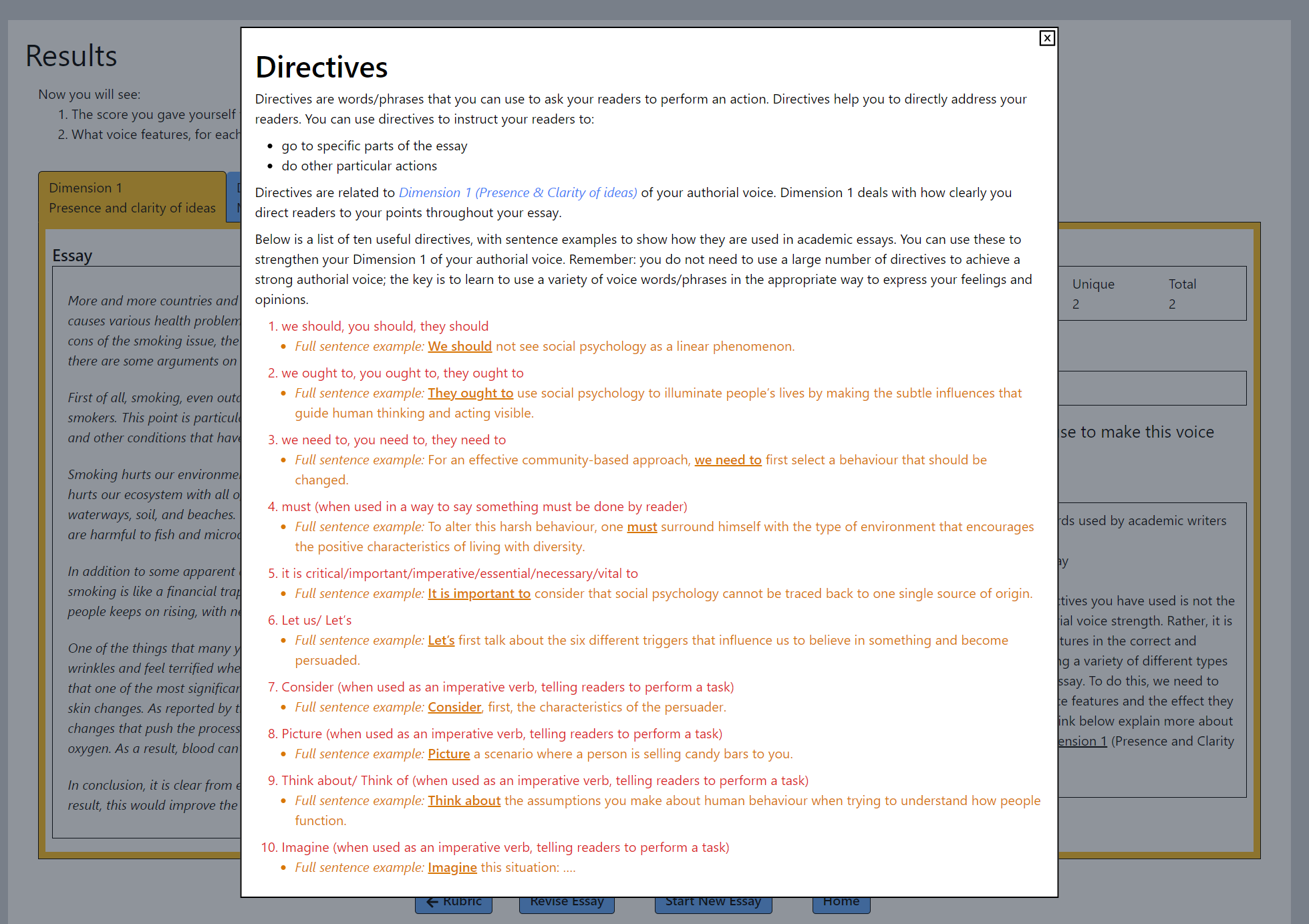The height and width of the screenshot is (924, 1309).
Task: Click the Unique column header in background
Action: [1093, 284]
